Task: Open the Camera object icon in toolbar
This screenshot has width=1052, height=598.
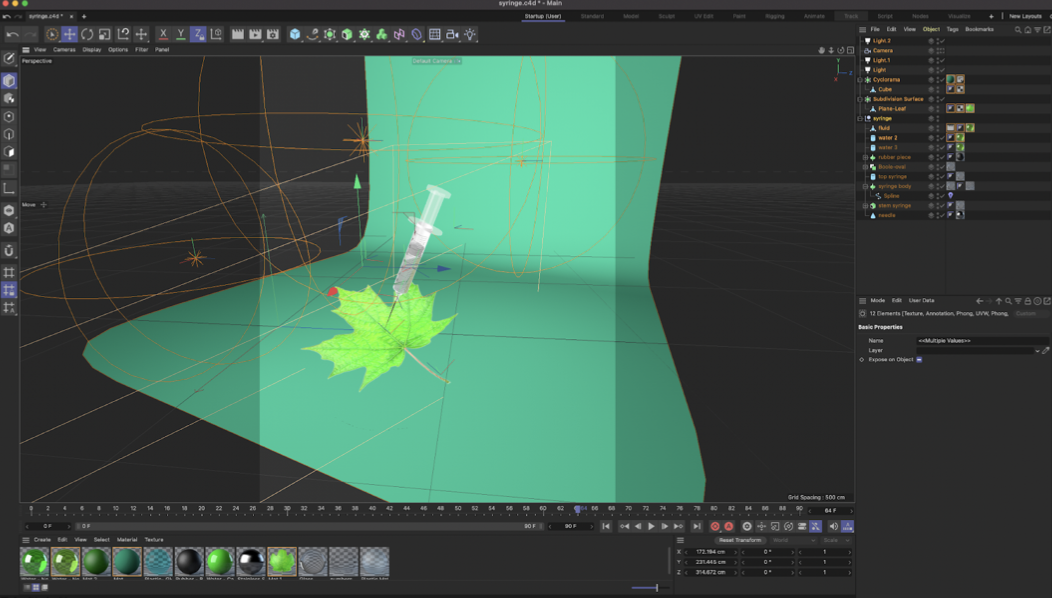Action: coord(452,34)
